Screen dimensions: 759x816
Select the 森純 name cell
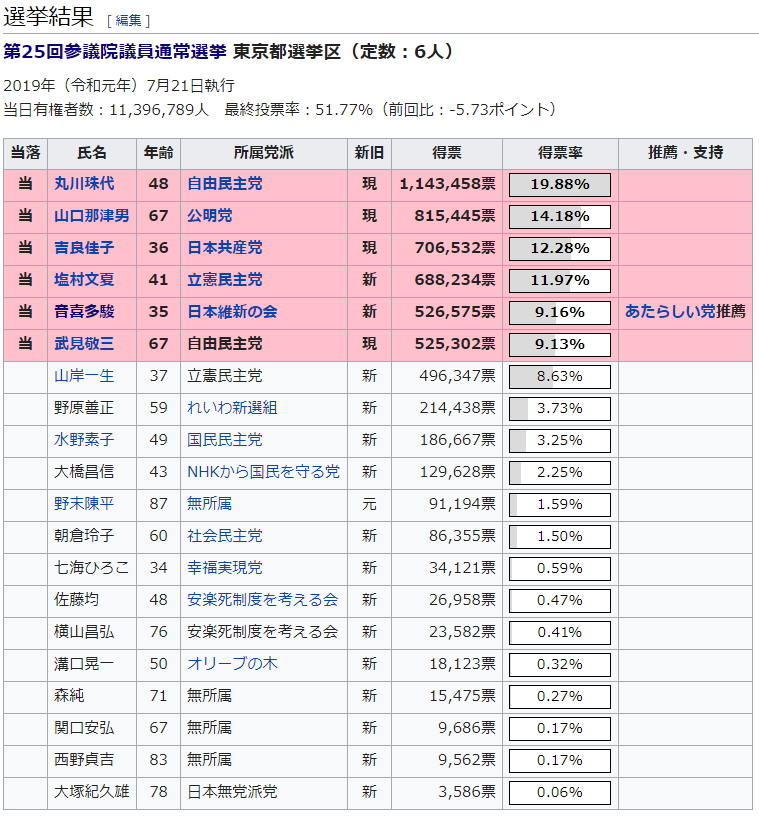click(92, 696)
